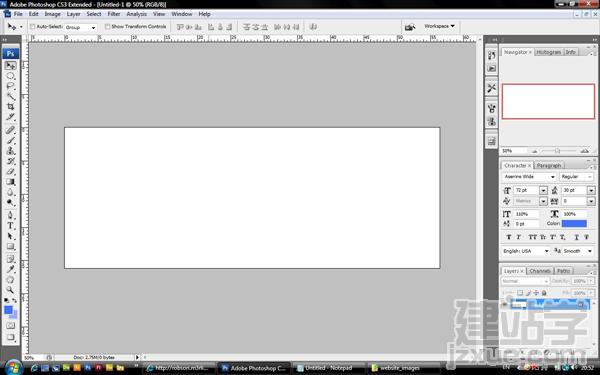Viewport: 600px width, 375px height.
Task: Open the Filter menu
Action: point(114,14)
